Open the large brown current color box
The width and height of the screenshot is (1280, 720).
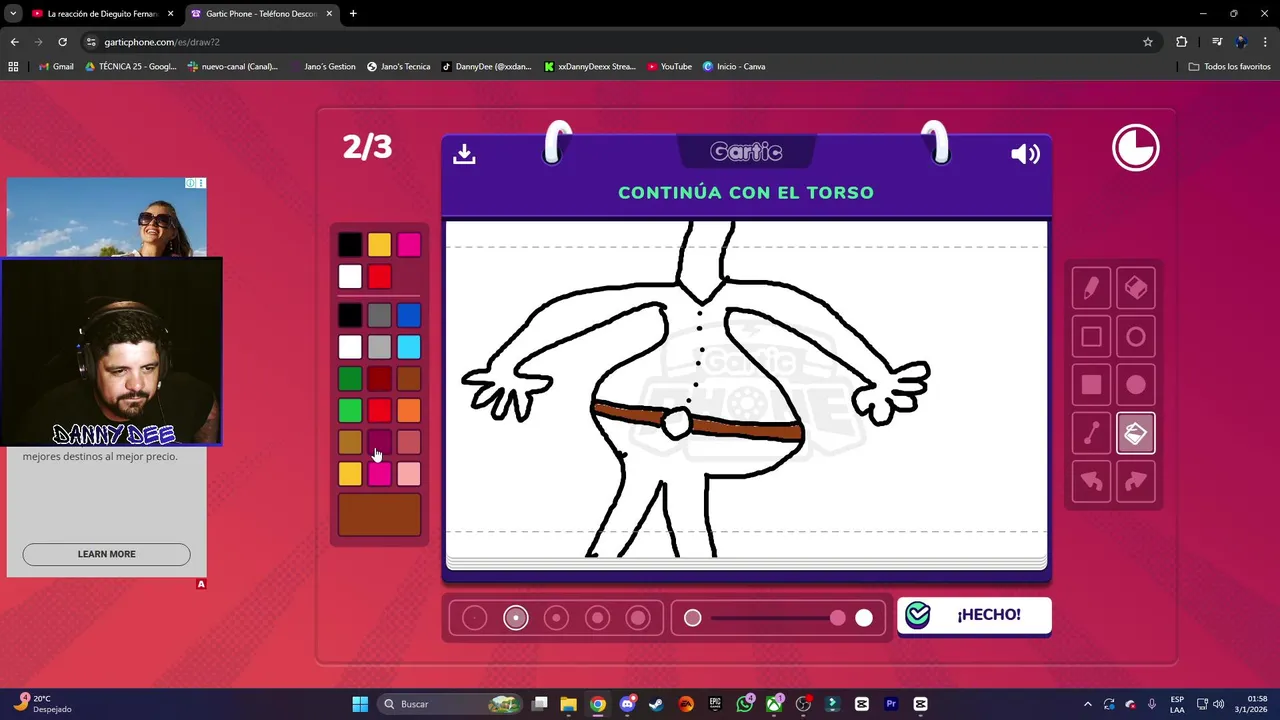pyautogui.click(x=379, y=514)
